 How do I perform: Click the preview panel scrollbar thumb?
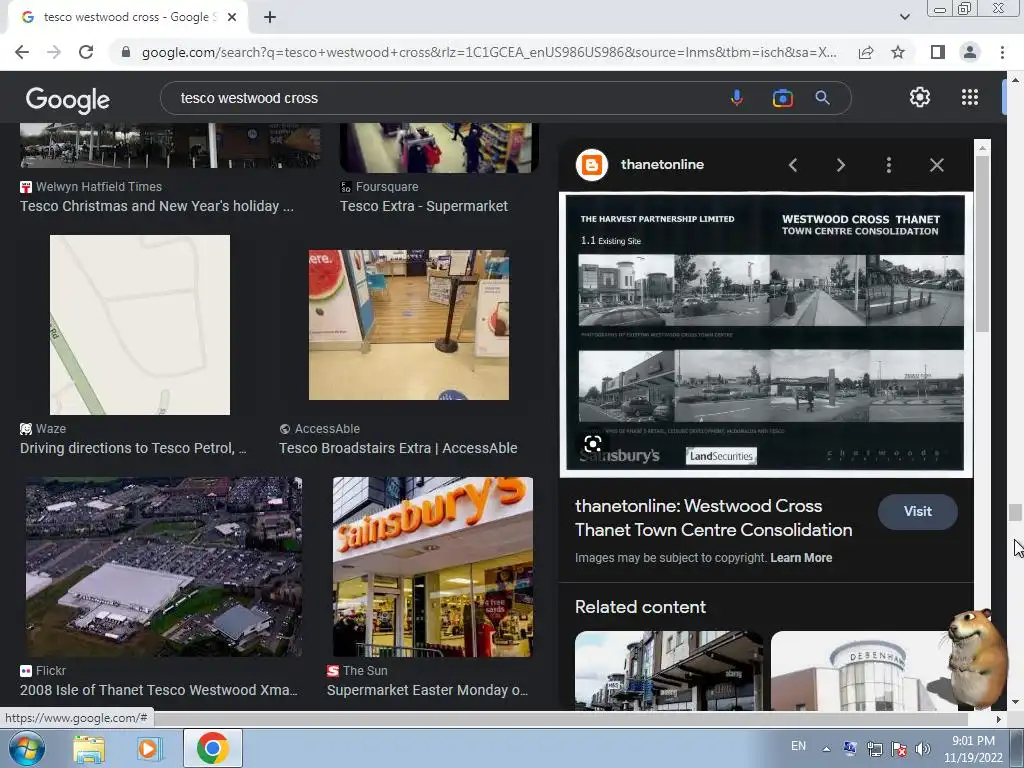pyautogui.click(x=982, y=243)
